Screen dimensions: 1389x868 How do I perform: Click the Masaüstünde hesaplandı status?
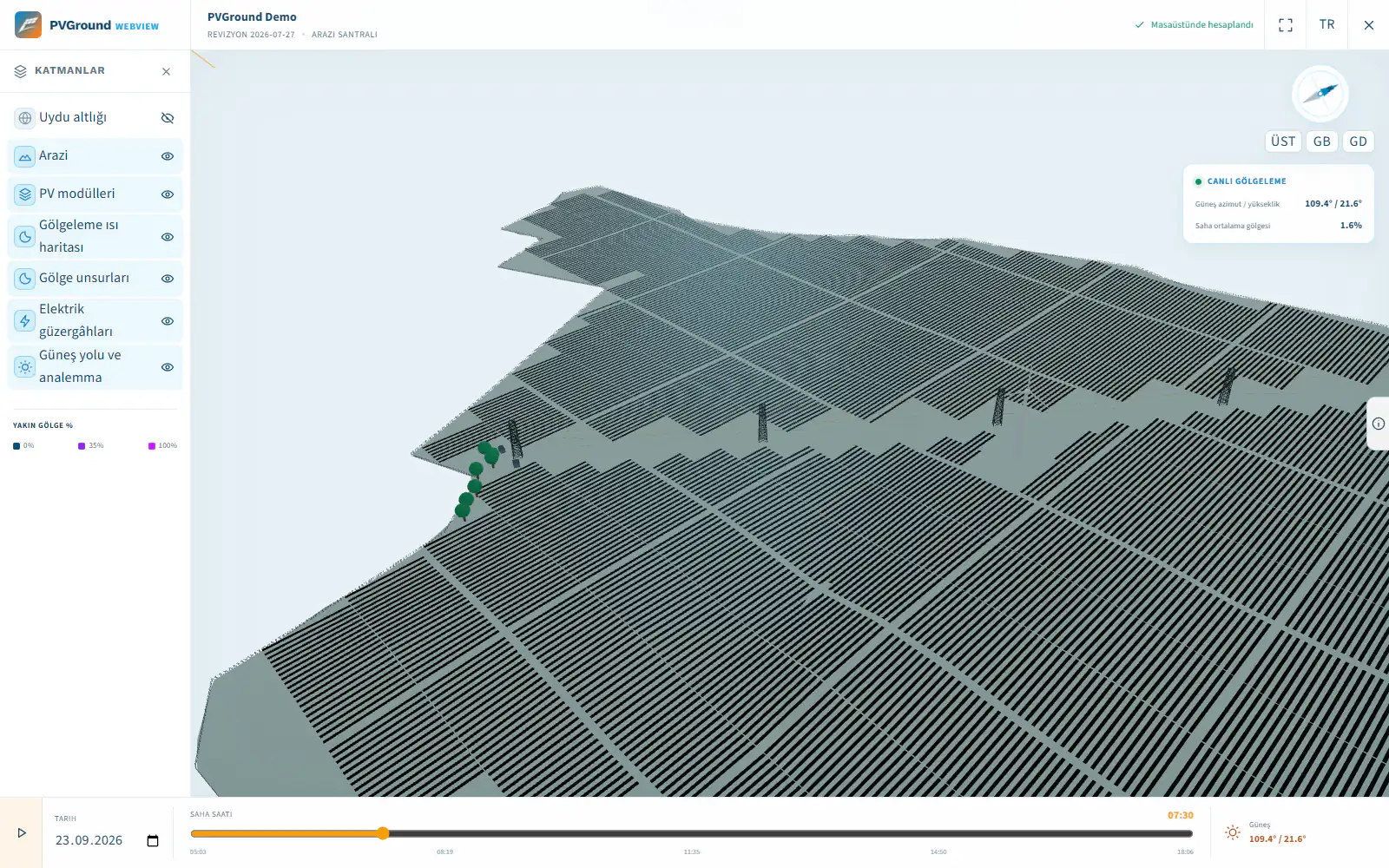coord(1195,25)
